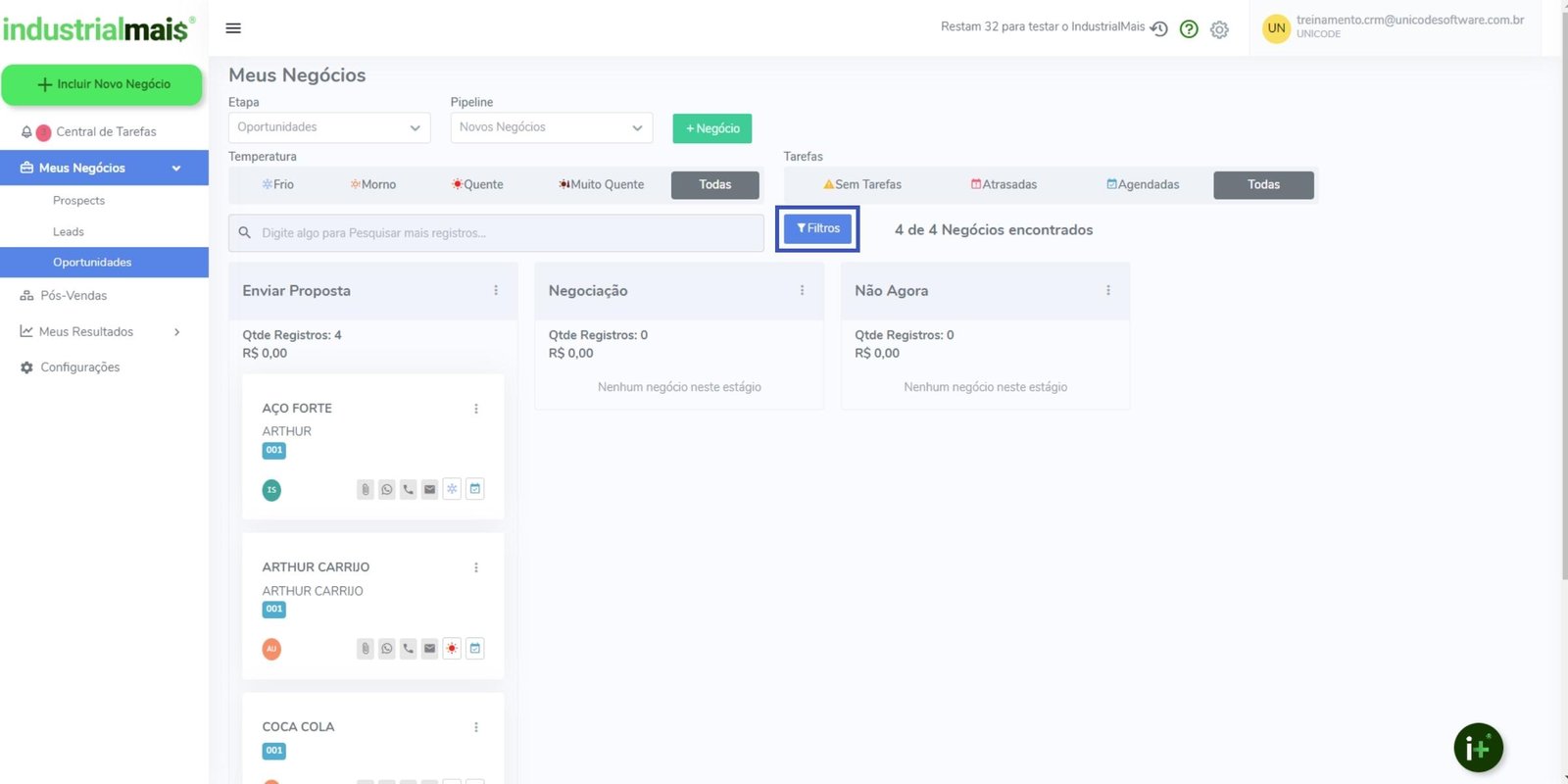Screen dimensions: 1568x784
Task: Open the green help question mark icon
Action: (1189, 29)
